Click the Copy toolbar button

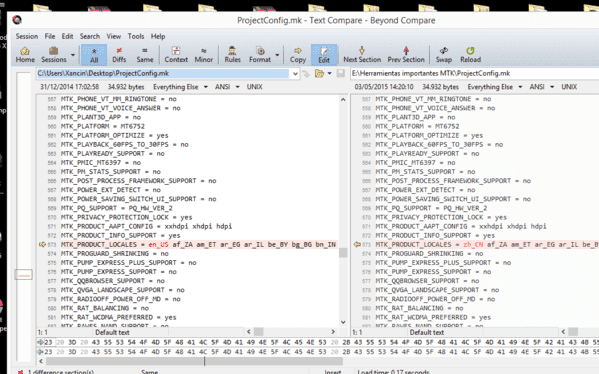(x=298, y=55)
